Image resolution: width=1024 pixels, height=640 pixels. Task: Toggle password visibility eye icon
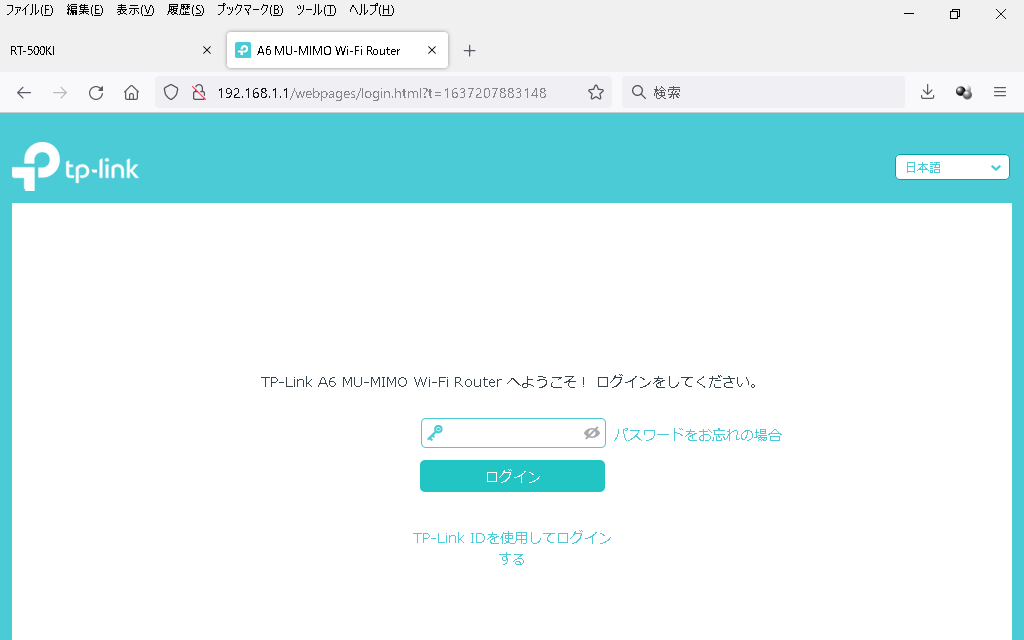(591, 433)
